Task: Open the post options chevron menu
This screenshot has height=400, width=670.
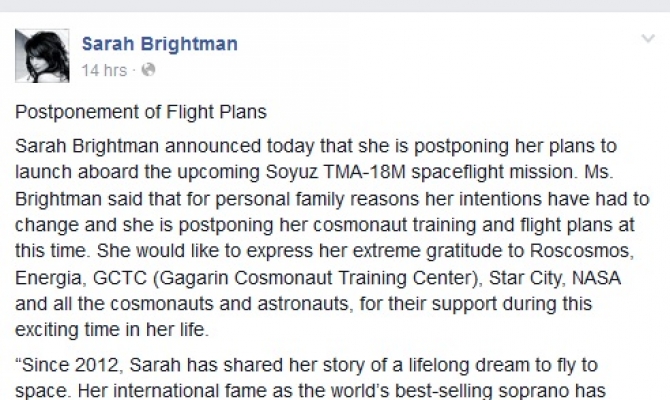Action: point(647,39)
